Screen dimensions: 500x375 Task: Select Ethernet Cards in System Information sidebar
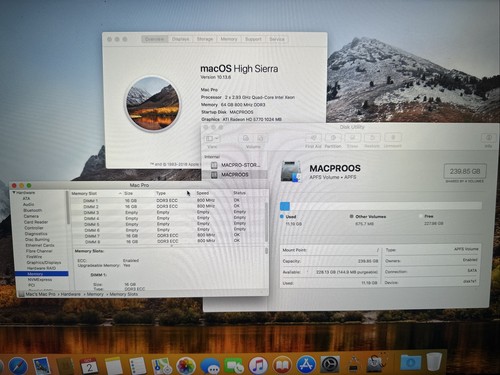click(x=40, y=245)
